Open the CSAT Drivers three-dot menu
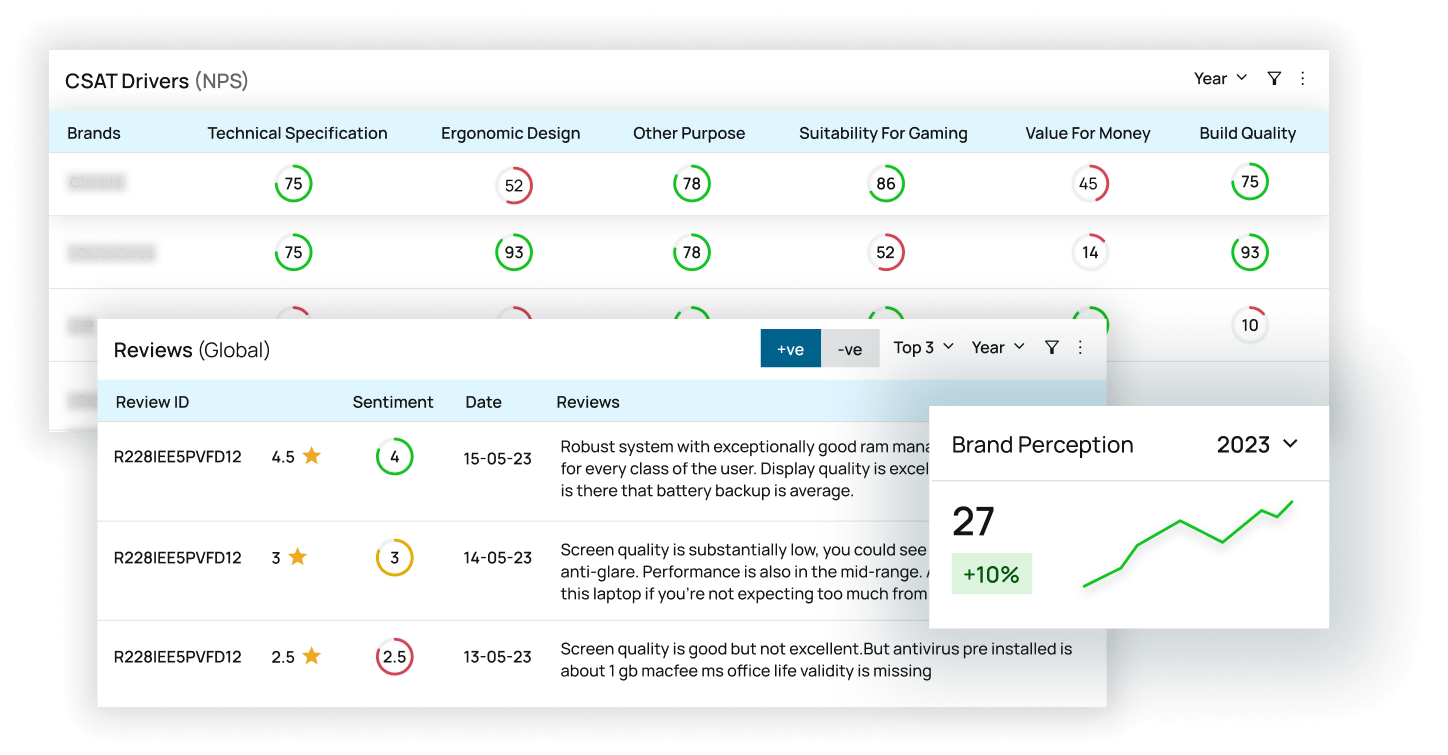The width and height of the screenshot is (1448, 755). 1302,78
